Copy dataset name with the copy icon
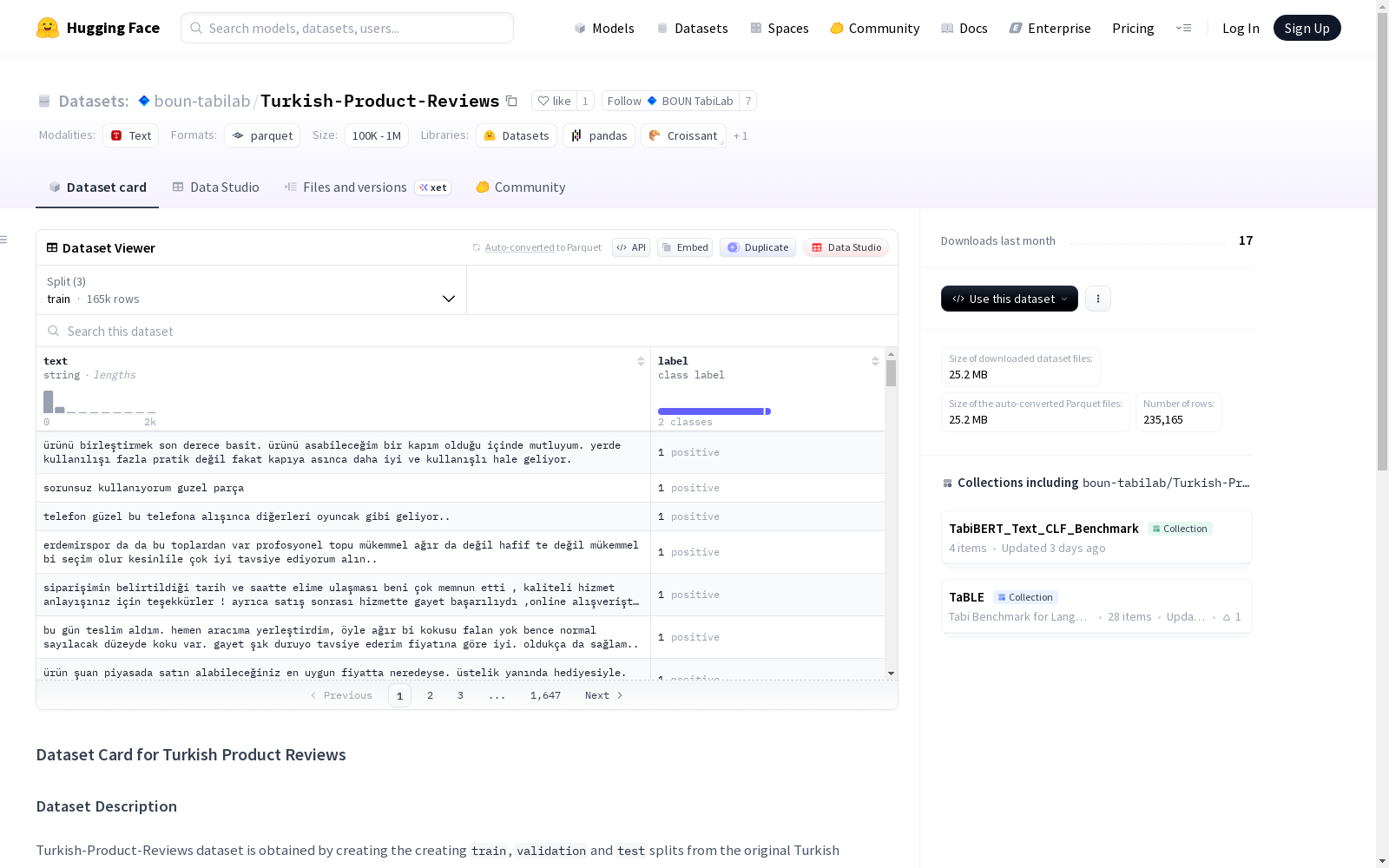This screenshot has width=1389, height=868. pos(512,102)
